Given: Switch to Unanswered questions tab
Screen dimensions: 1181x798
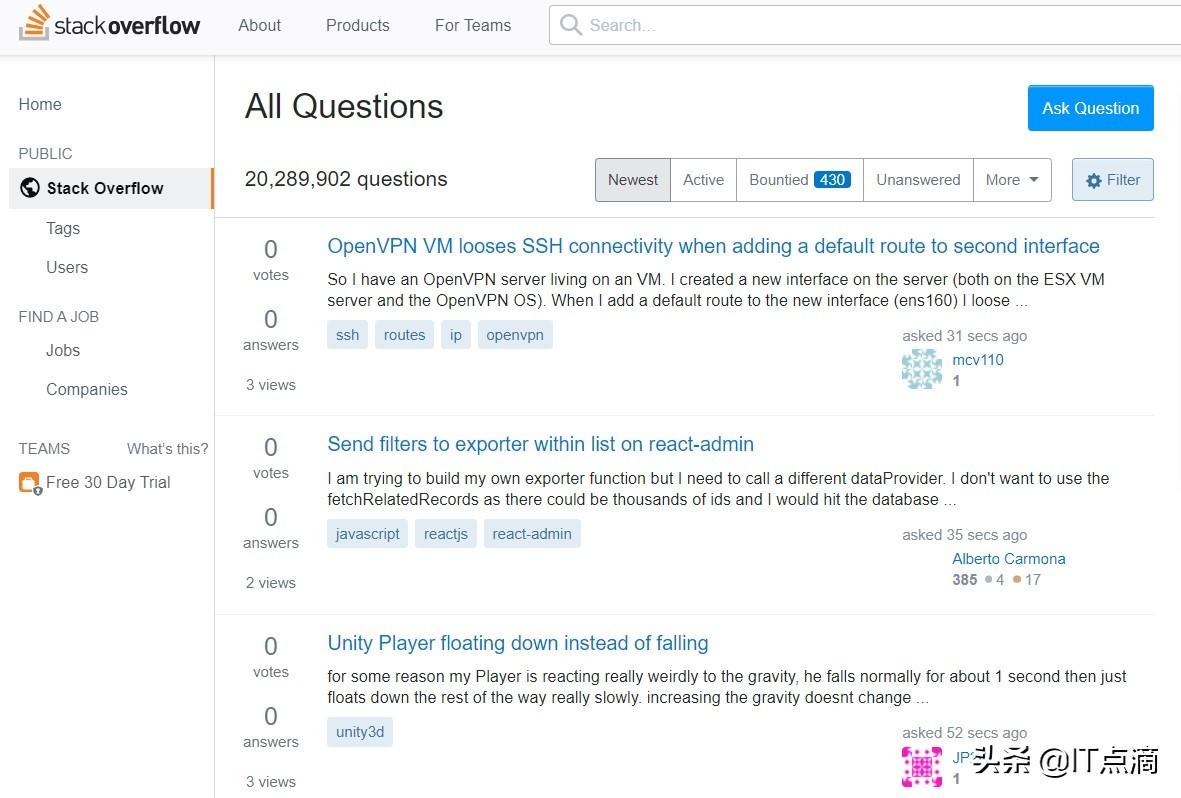Looking at the screenshot, I should pos(917,180).
